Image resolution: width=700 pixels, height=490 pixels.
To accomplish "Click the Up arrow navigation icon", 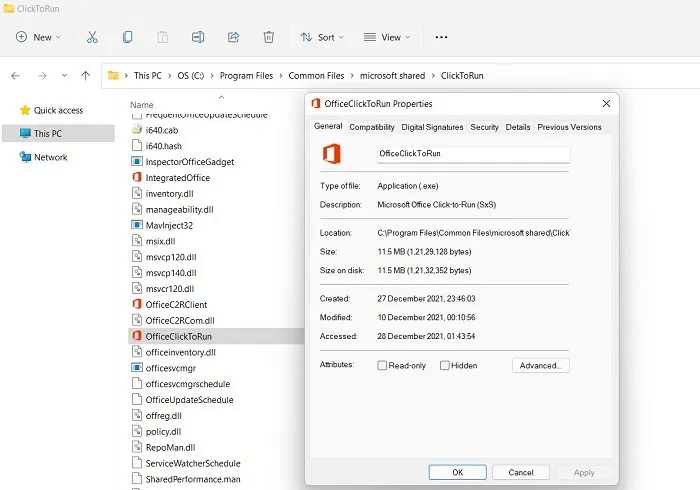I will pyautogui.click(x=86, y=75).
